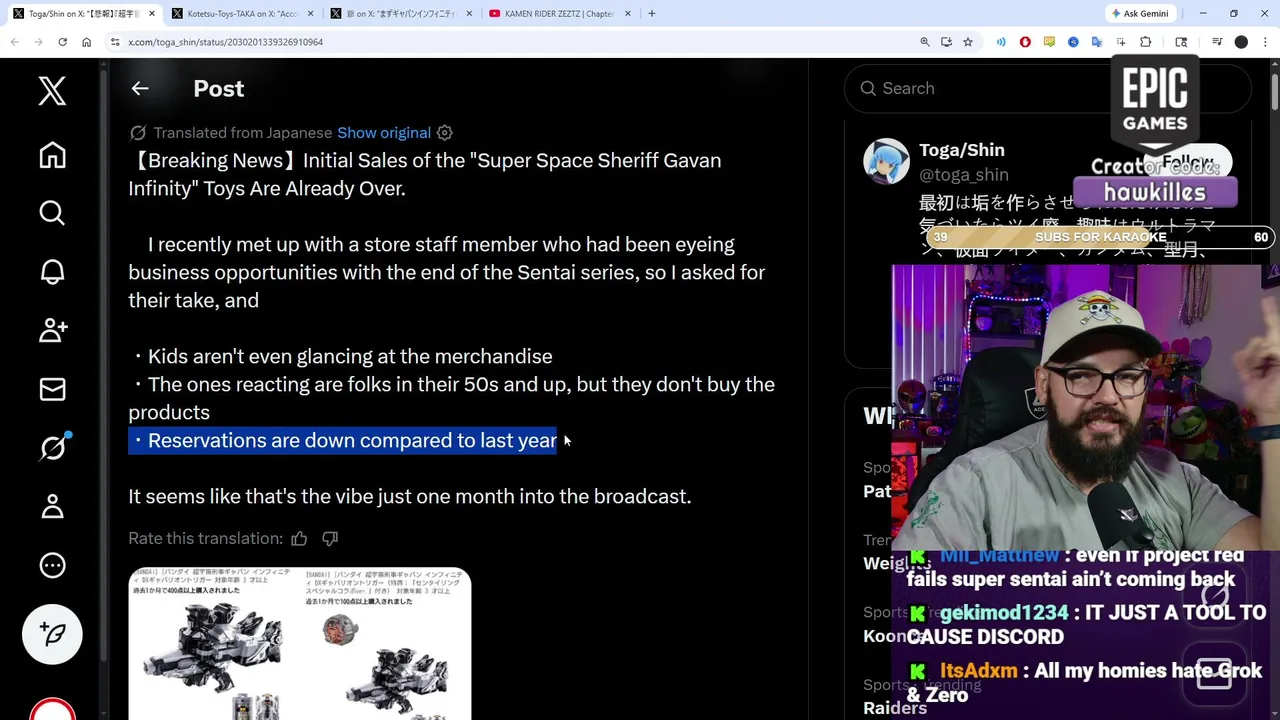
Task: Rate translation with thumbs up
Action: click(299, 539)
